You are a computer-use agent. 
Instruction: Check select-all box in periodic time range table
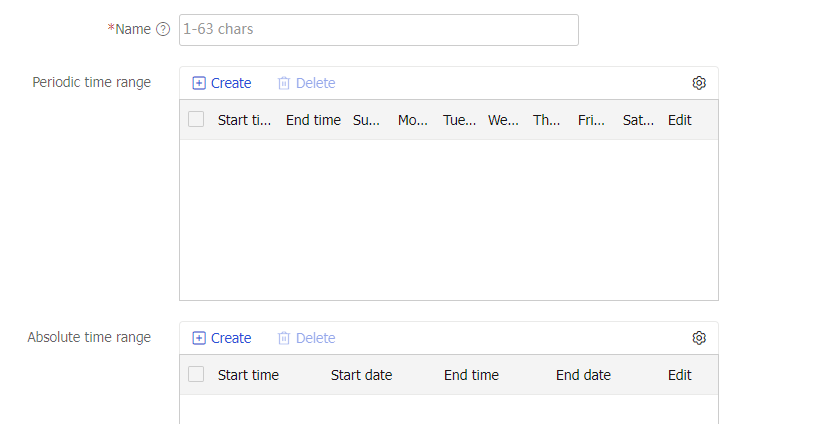[x=196, y=119]
